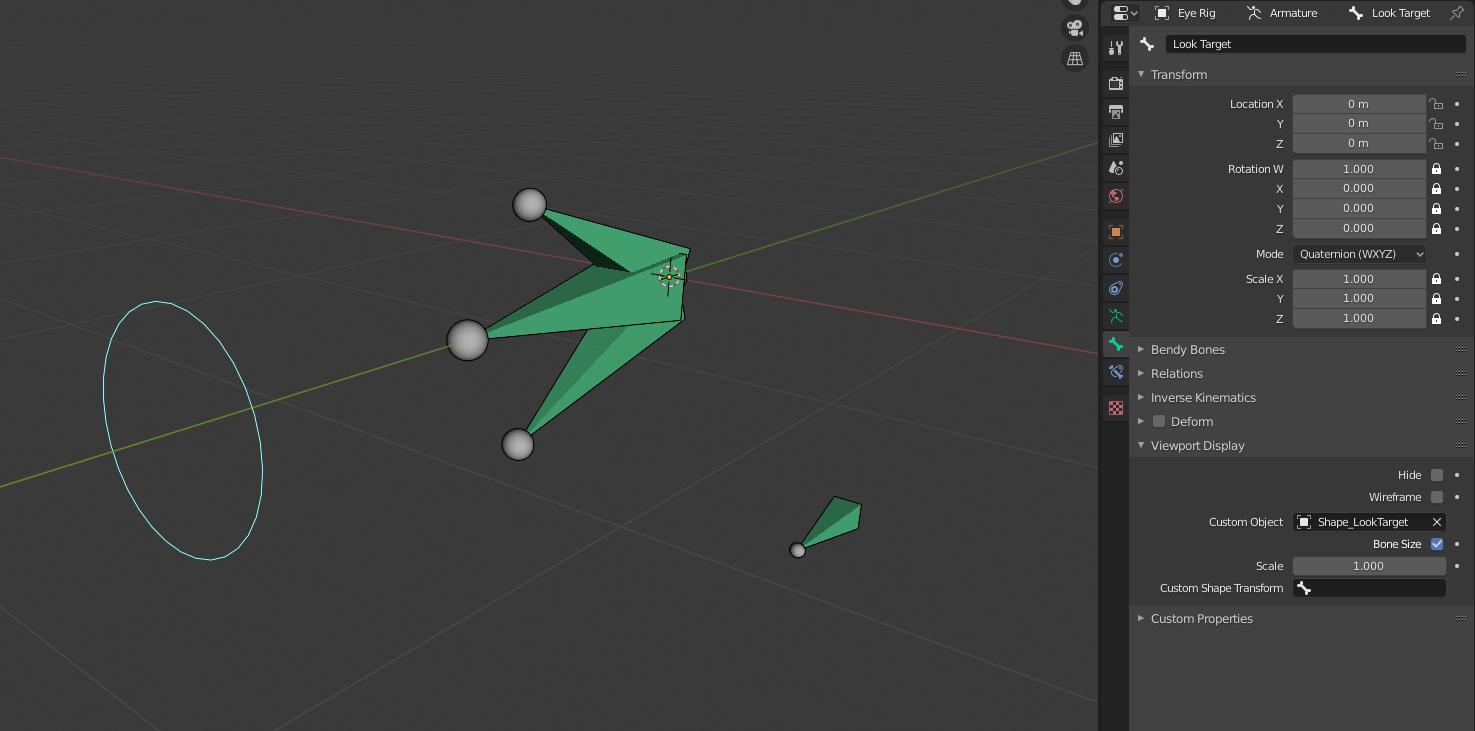1475x731 pixels.
Task: Click the animate dot for Location X
Action: point(1457,104)
